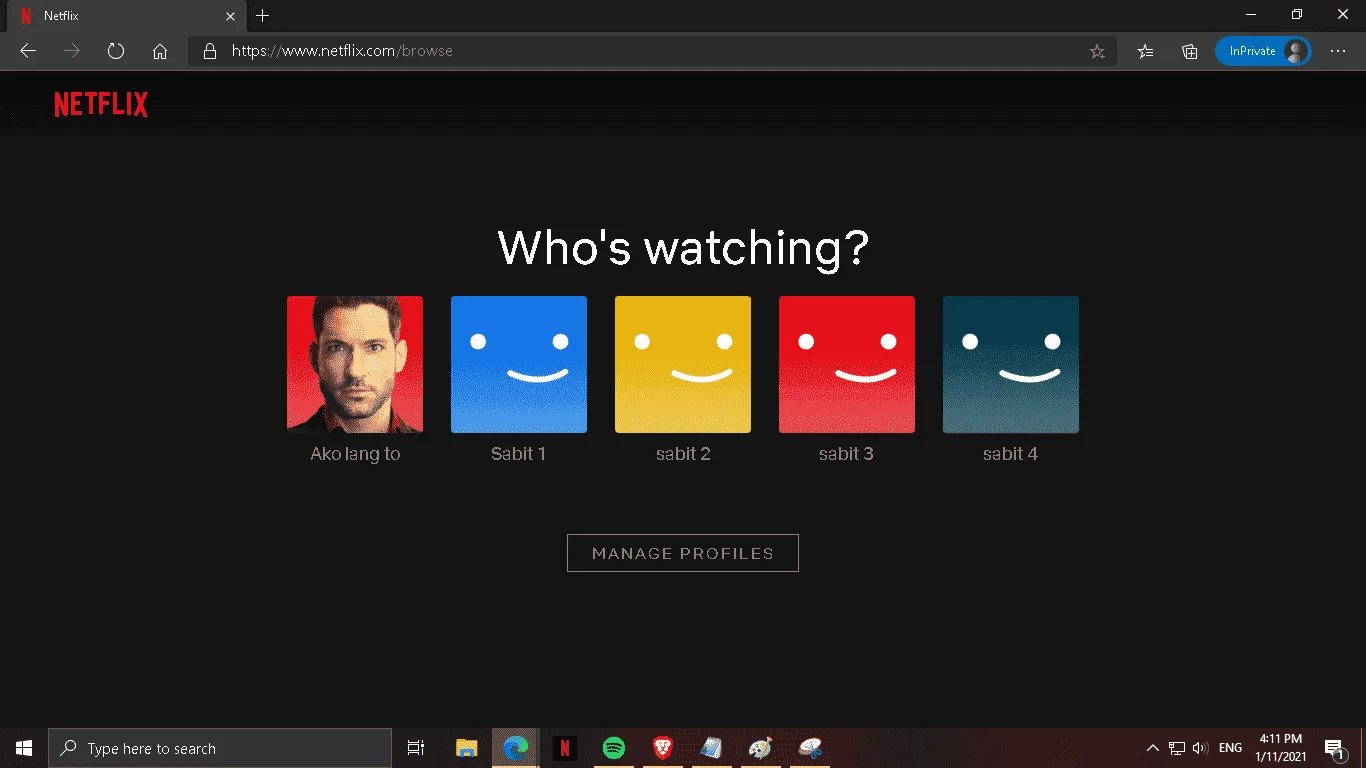Open a new browser tab
The height and width of the screenshot is (768, 1366).
coord(263,16)
